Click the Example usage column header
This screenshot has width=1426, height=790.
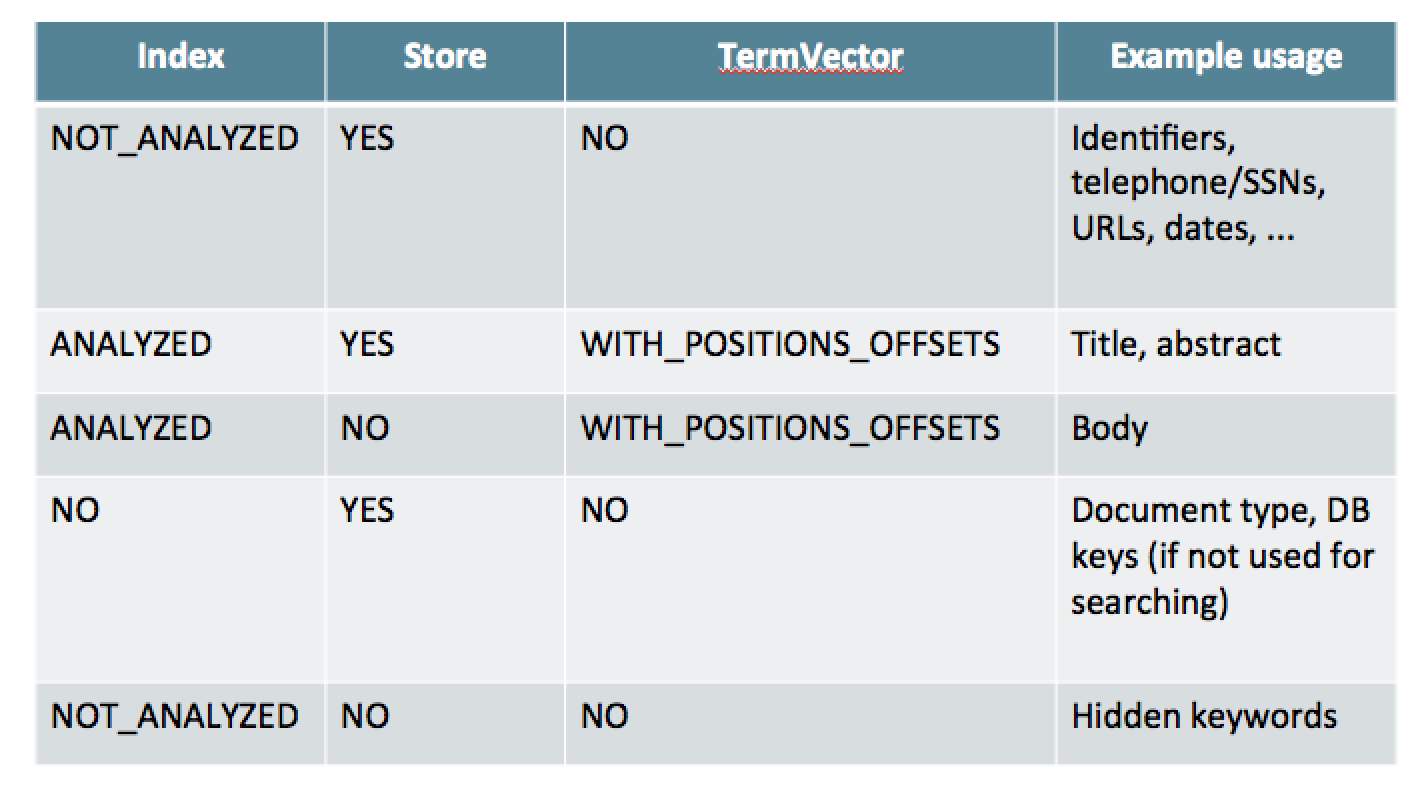[1225, 56]
